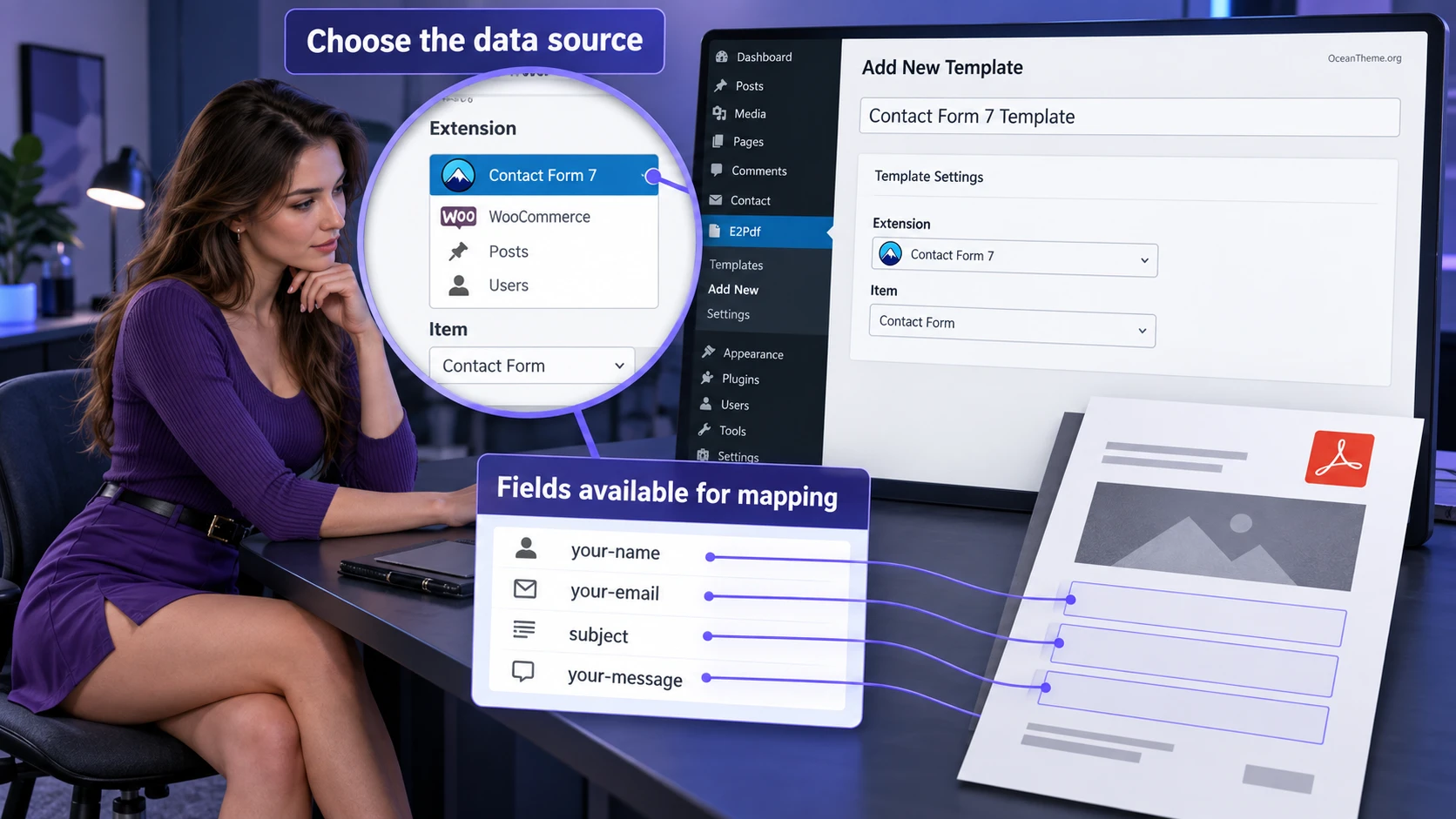Image resolution: width=1456 pixels, height=819 pixels.
Task: Click the your-name field label
Action: tap(615, 552)
